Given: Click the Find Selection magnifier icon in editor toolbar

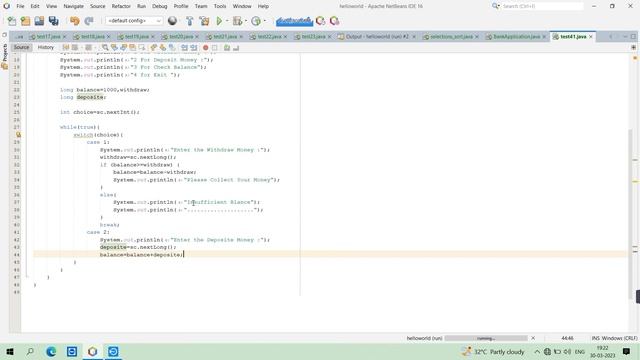Looking at the screenshot, I should [x=105, y=48].
